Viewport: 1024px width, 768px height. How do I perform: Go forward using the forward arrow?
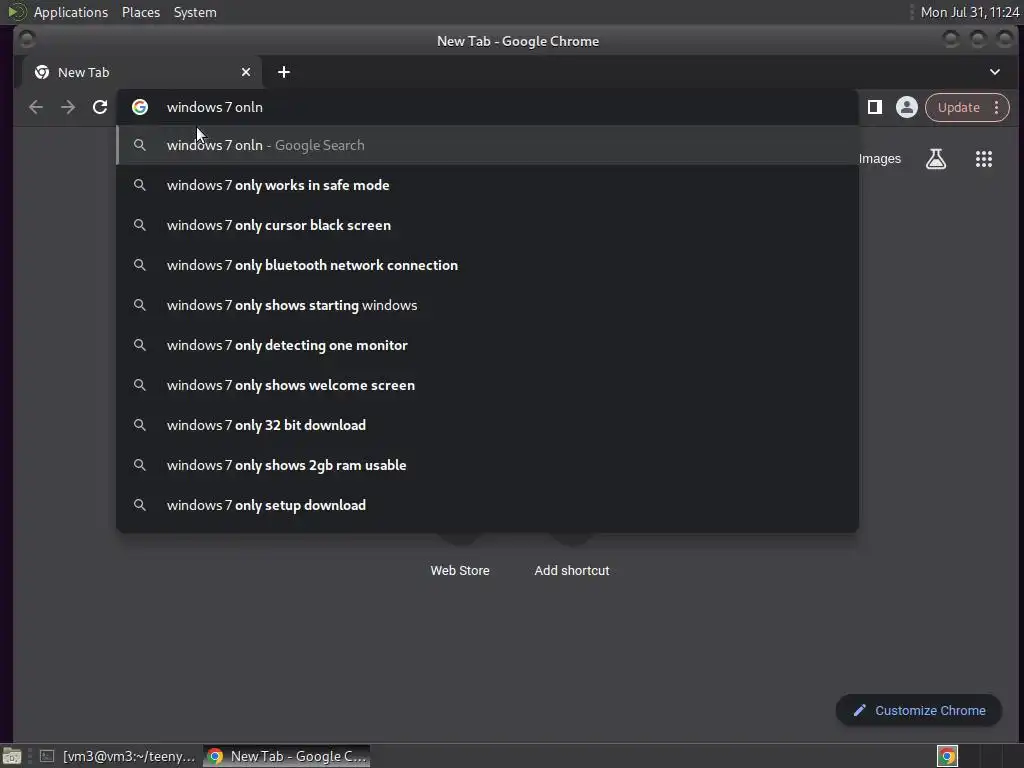(68, 107)
